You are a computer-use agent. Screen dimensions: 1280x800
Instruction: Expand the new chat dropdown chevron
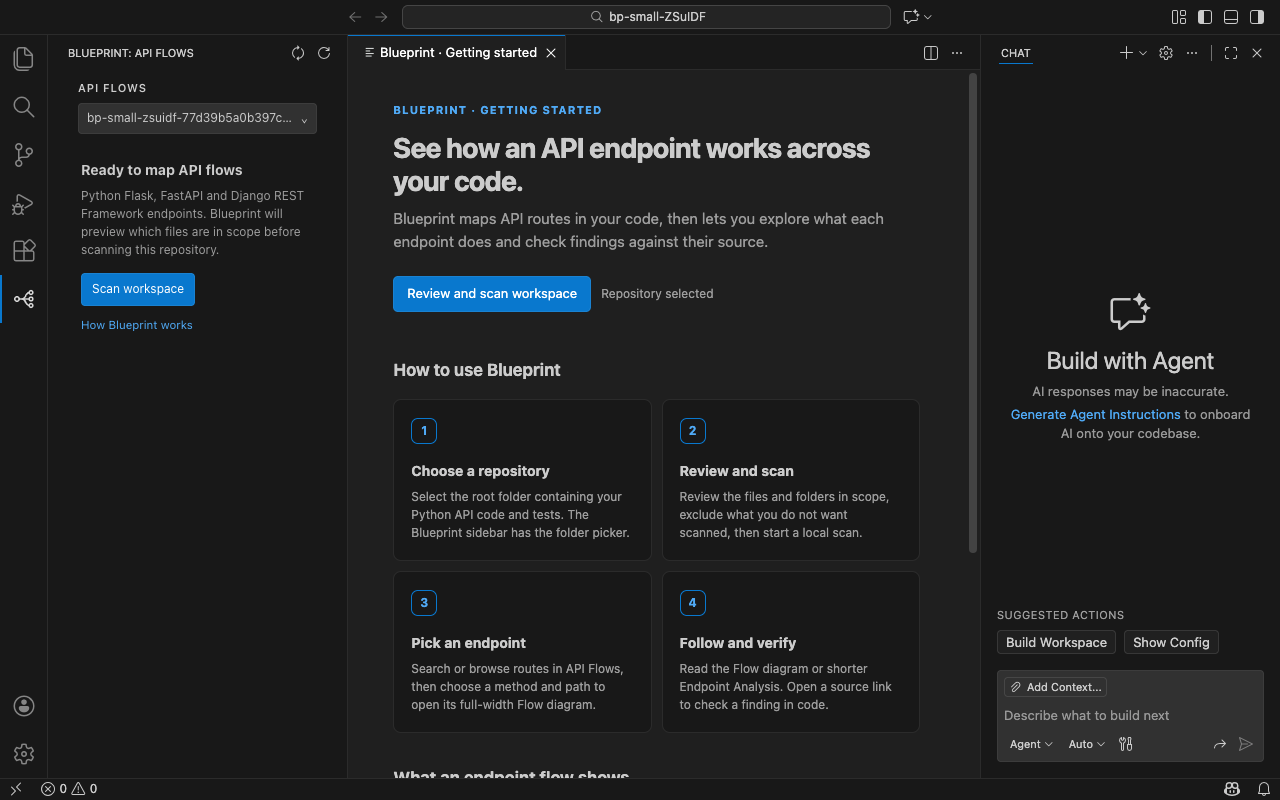[1143, 53]
